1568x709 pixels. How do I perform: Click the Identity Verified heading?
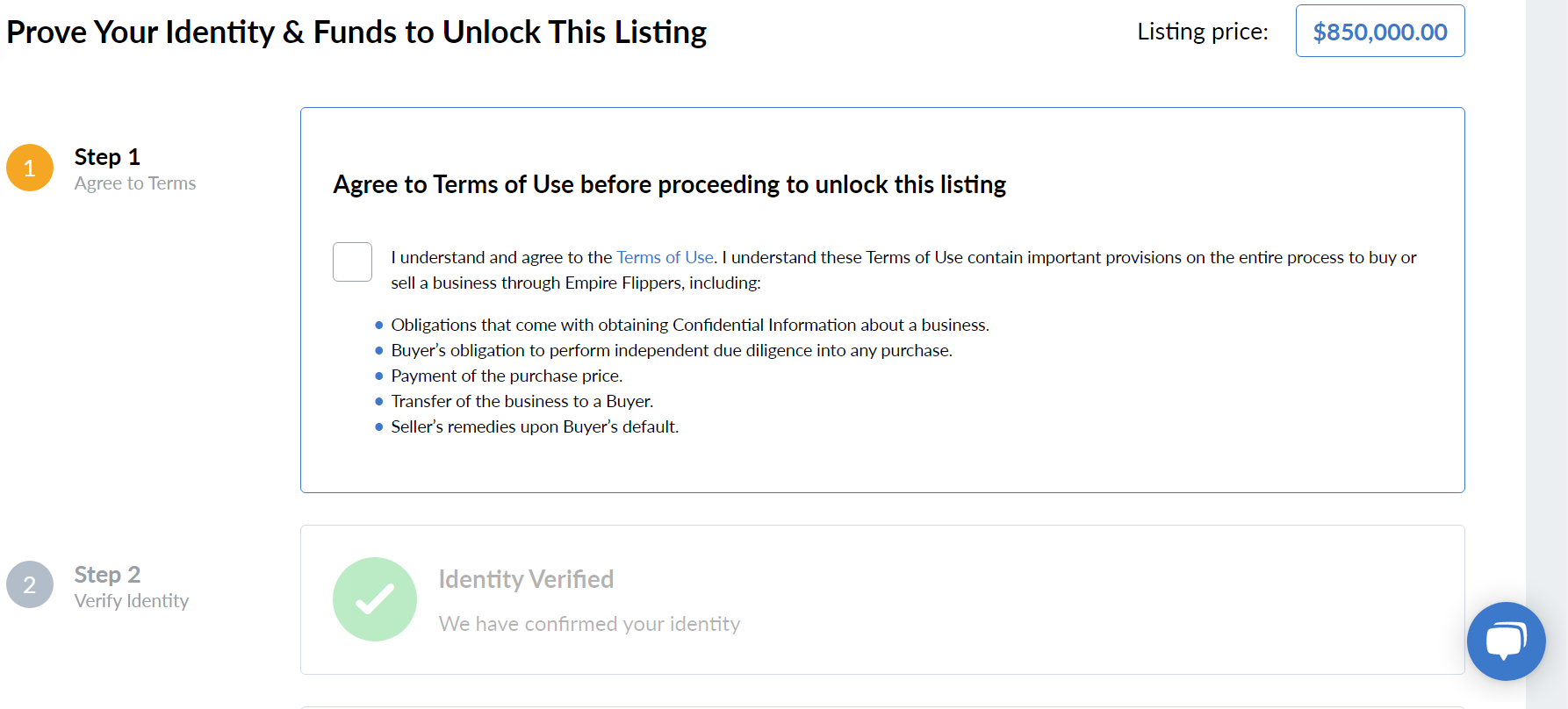coord(526,579)
